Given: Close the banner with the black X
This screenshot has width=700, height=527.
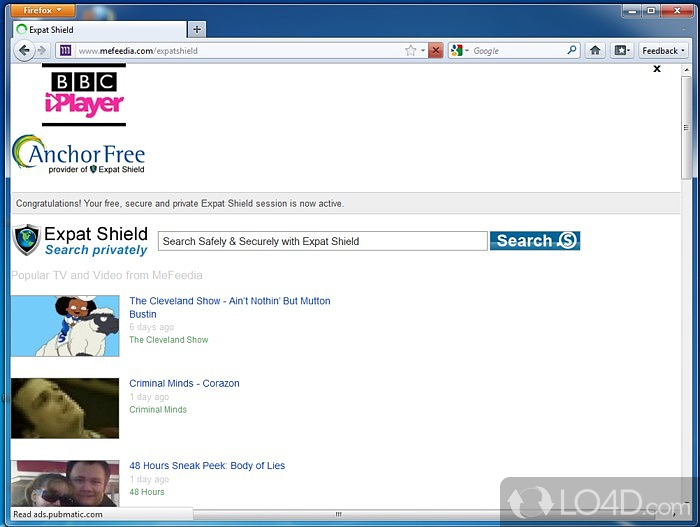Looking at the screenshot, I should 657,69.
